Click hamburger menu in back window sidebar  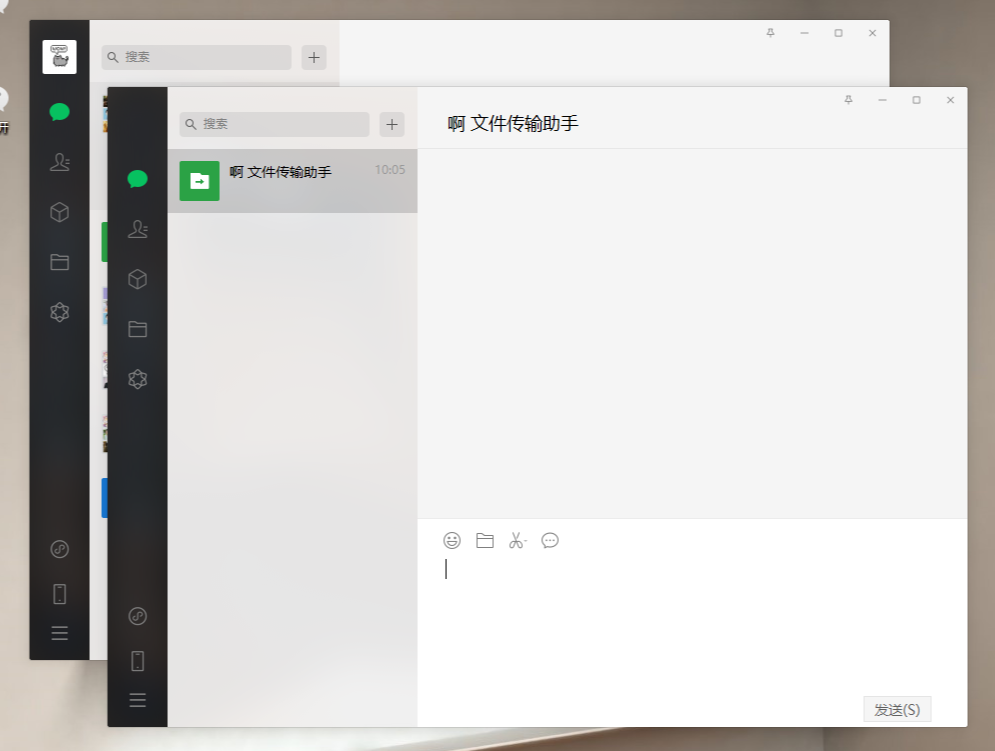click(60, 633)
